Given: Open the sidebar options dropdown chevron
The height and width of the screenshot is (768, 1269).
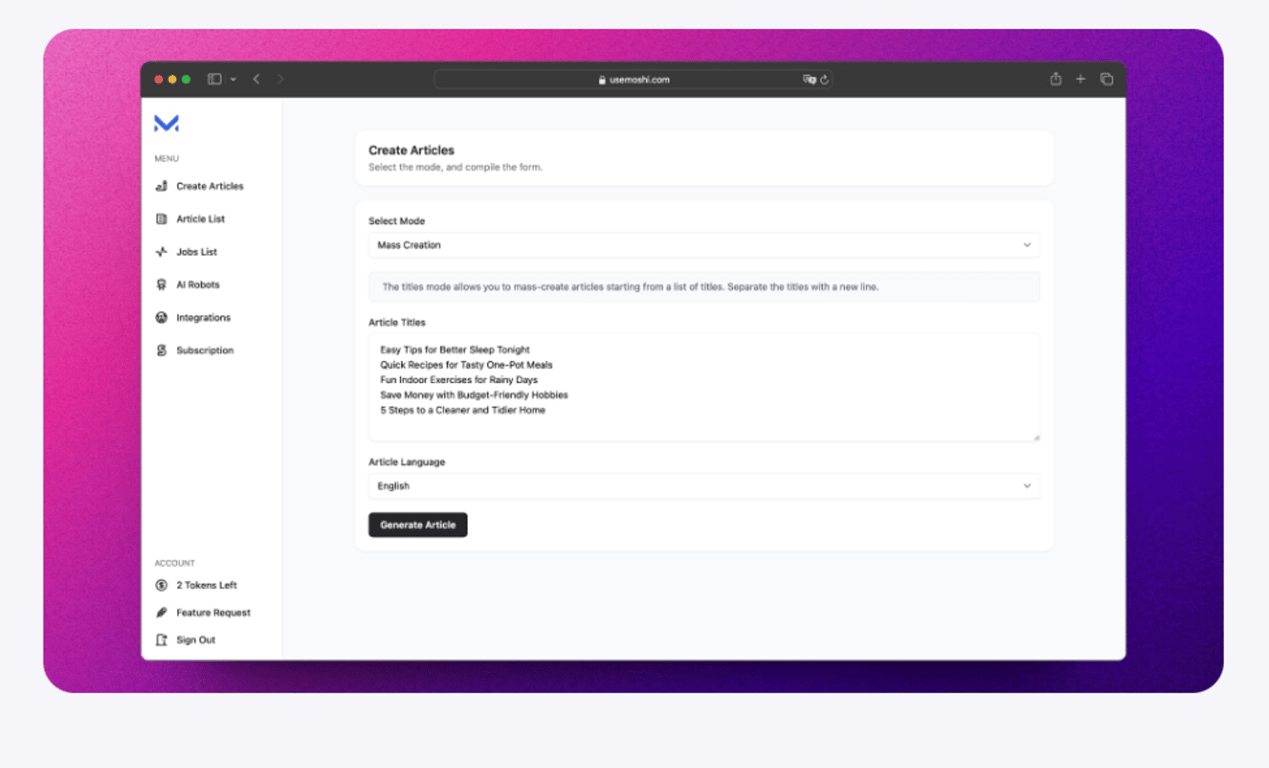Looking at the screenshot, I should (x=233, y=79).
